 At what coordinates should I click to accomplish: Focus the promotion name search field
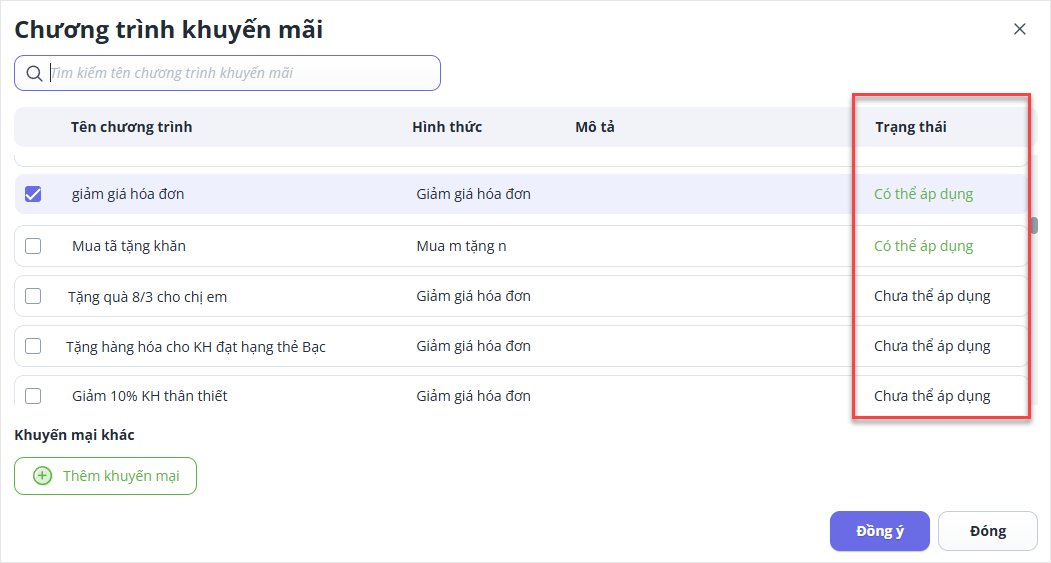point(240,73)
